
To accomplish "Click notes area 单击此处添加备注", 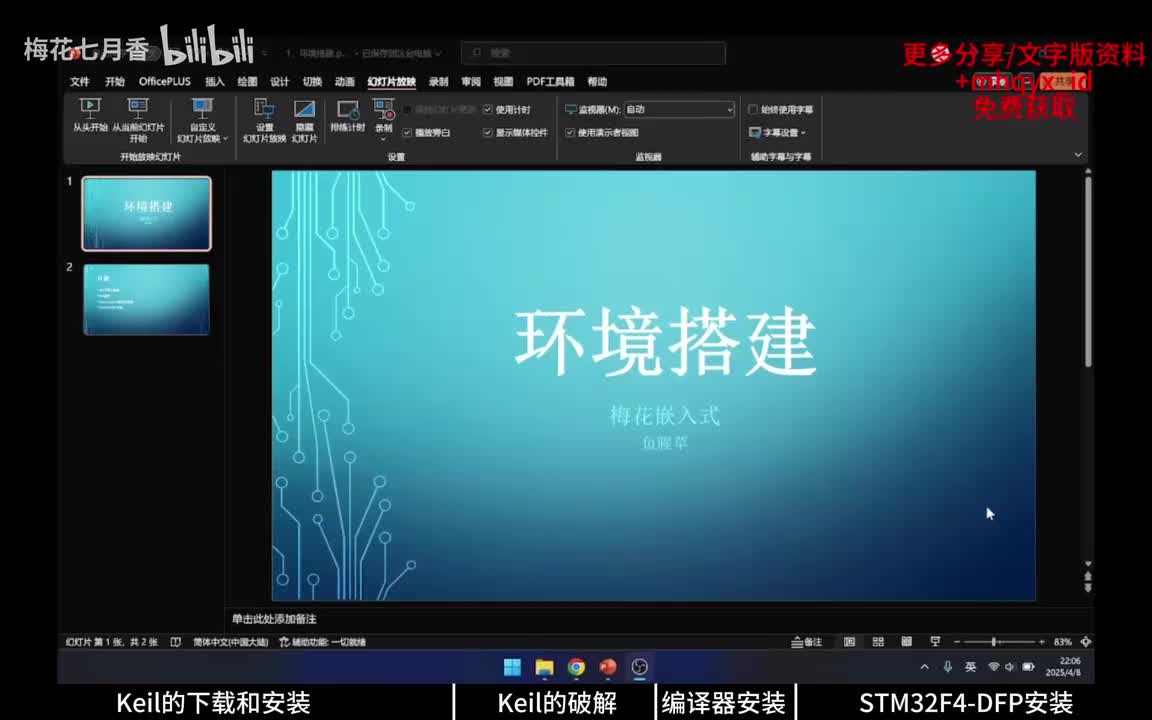I will [x=274, y=619].
